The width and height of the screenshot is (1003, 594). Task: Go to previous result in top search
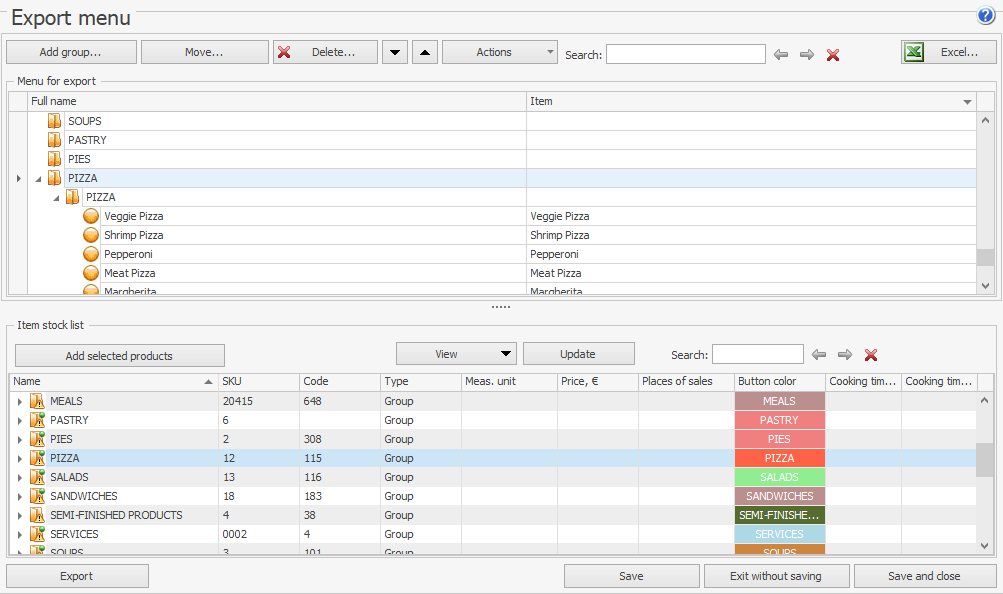click(781, 54)
